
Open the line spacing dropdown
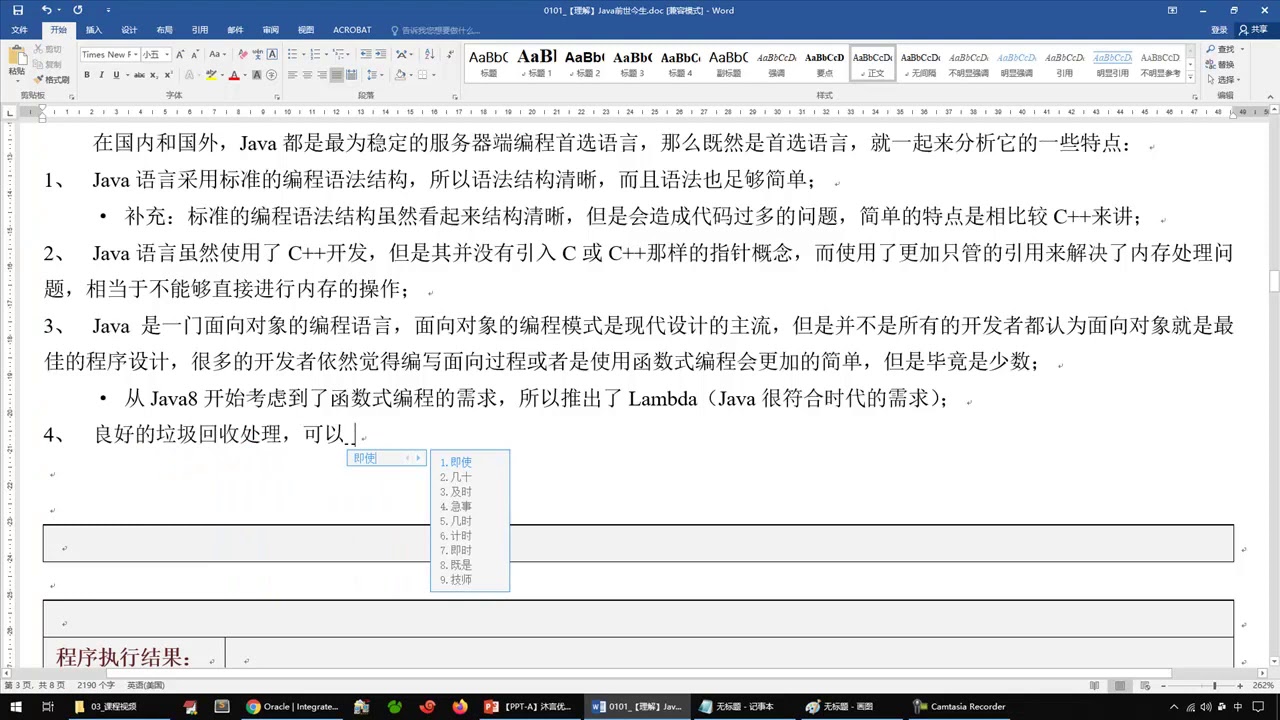pos(375,75)
